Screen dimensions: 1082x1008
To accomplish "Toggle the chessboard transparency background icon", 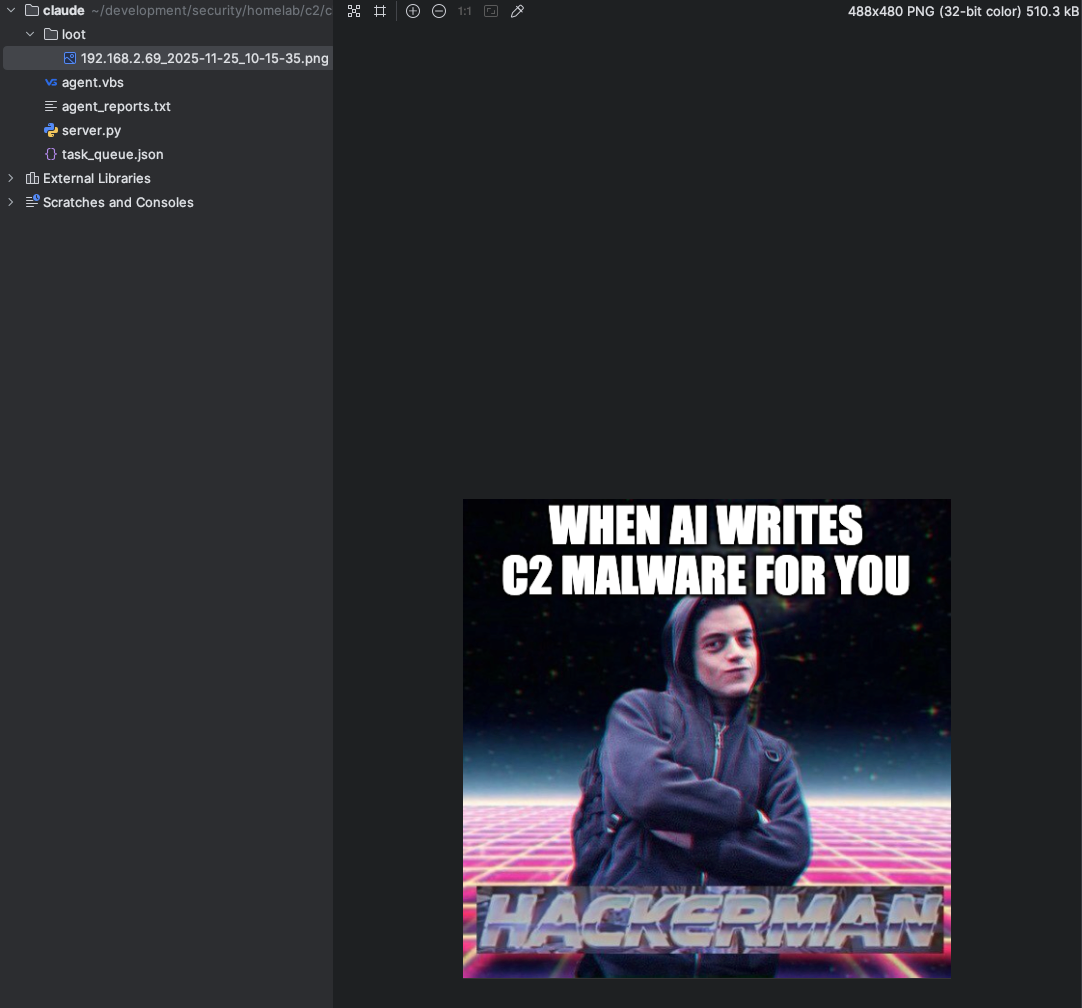I will click(x=354, y=11).
